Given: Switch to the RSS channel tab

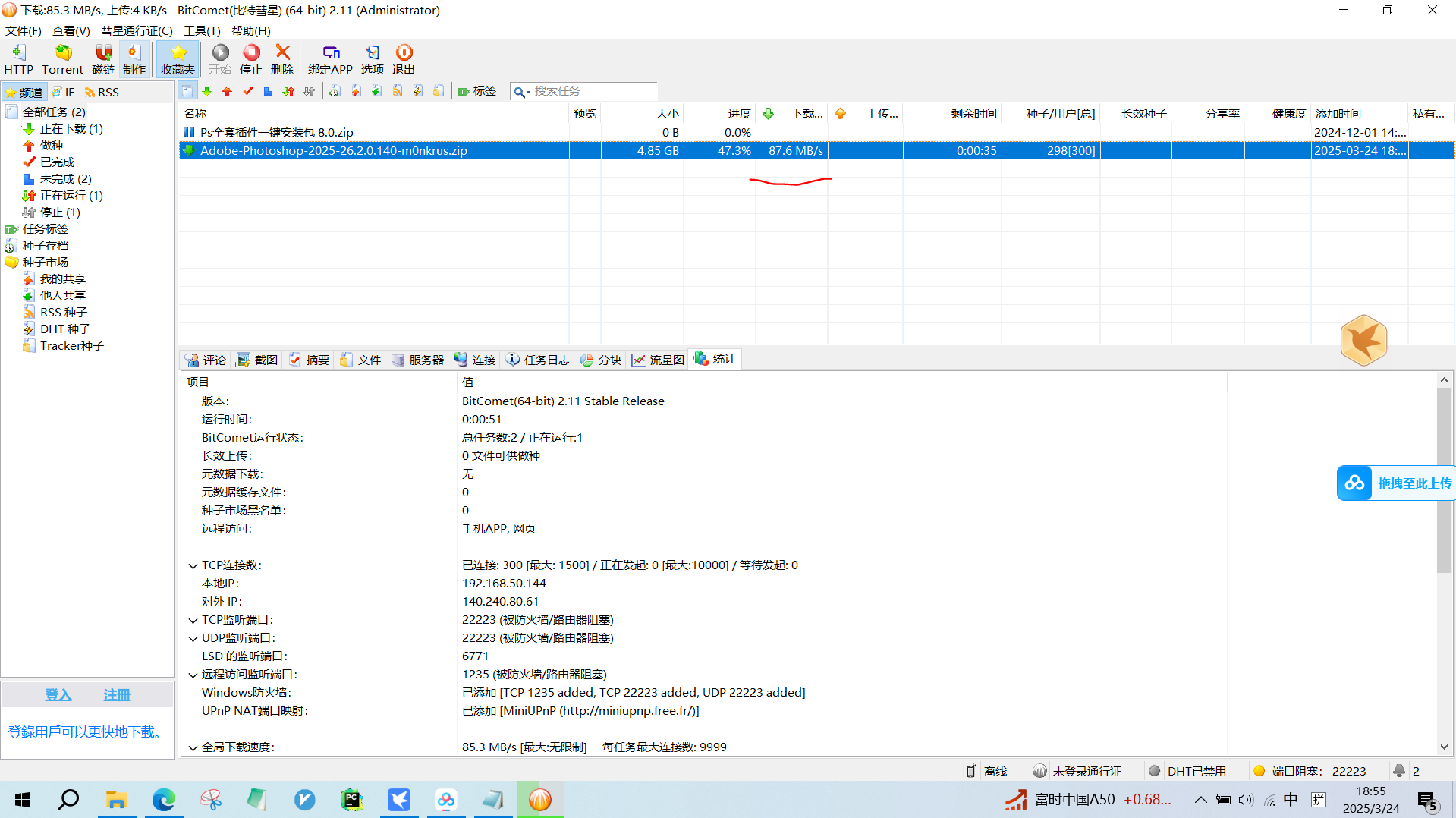Looking at the screenshot, I should pyautogui.click(x=102, y=91).
